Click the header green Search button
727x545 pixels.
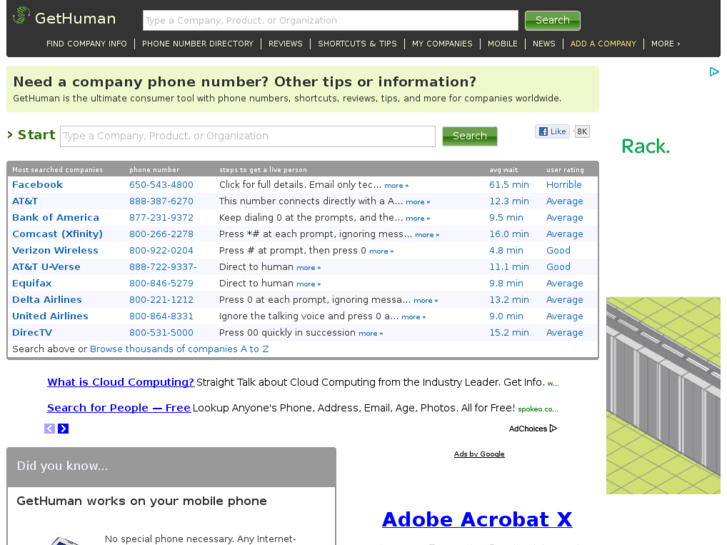(x=552, y=20)
